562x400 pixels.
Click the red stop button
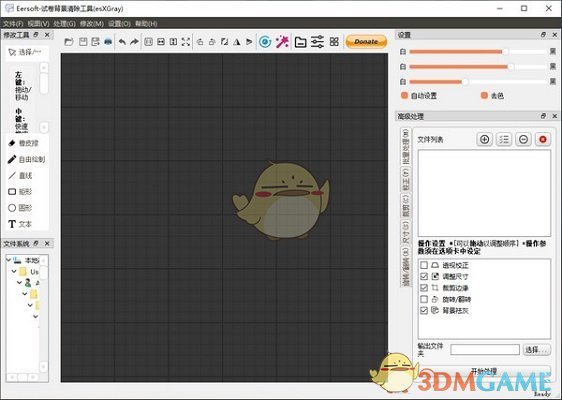coord(543,139)
